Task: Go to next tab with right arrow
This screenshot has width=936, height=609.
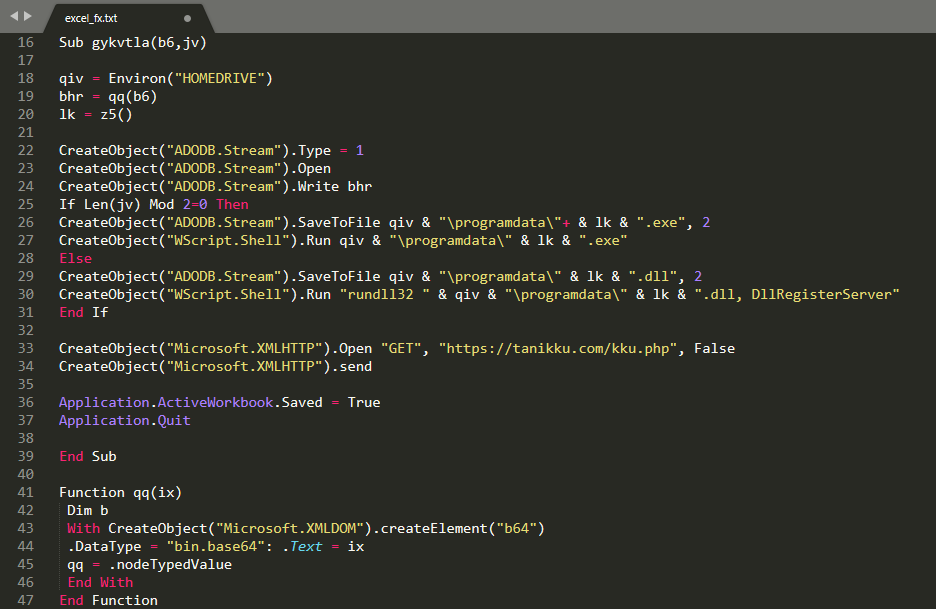Action: 27,16
